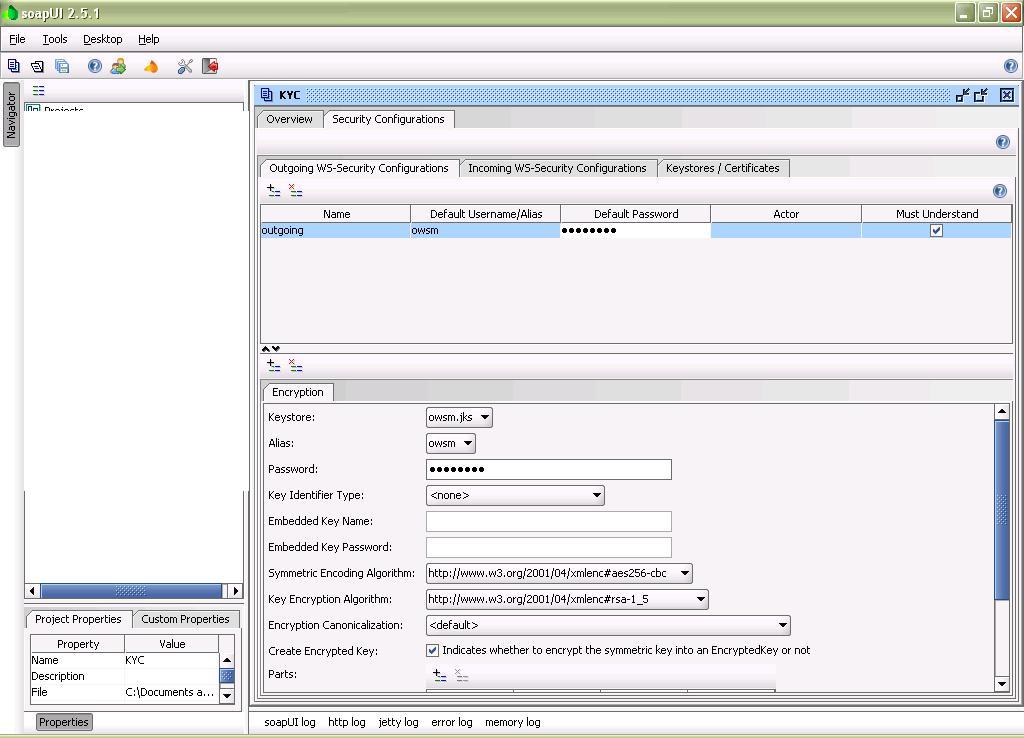Screen dimensions: 1024x738
Task: Uncheck the Create Encrypted Key checkbox
Action: pos(433,650)
